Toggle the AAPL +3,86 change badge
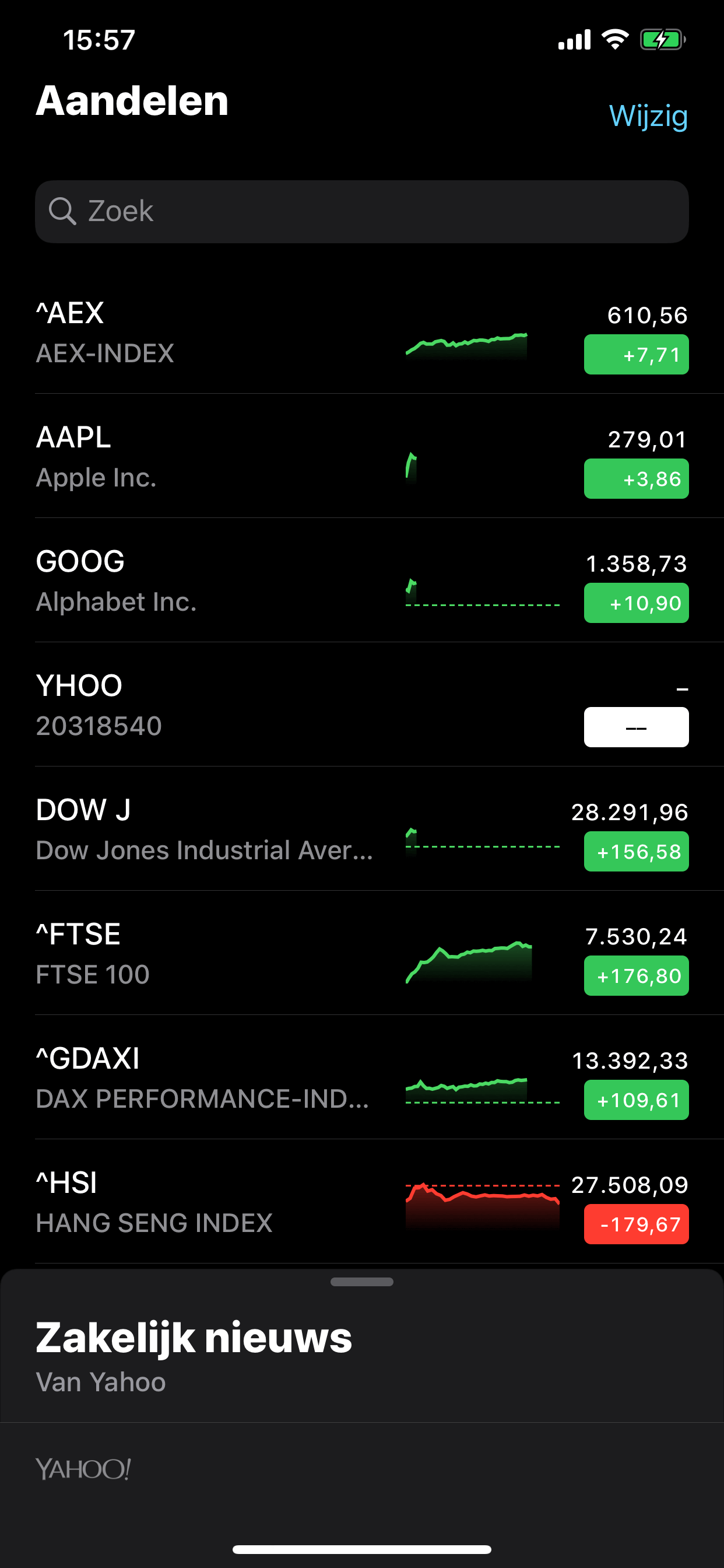This screenshot has height=1568, width=724. 637,478
